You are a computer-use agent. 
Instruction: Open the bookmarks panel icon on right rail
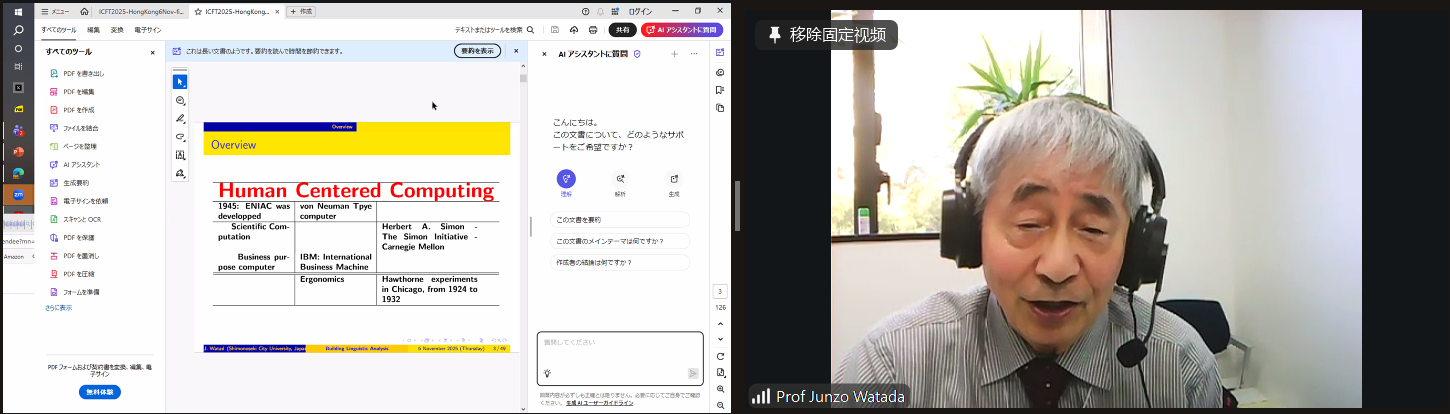[x=720, y=90]
